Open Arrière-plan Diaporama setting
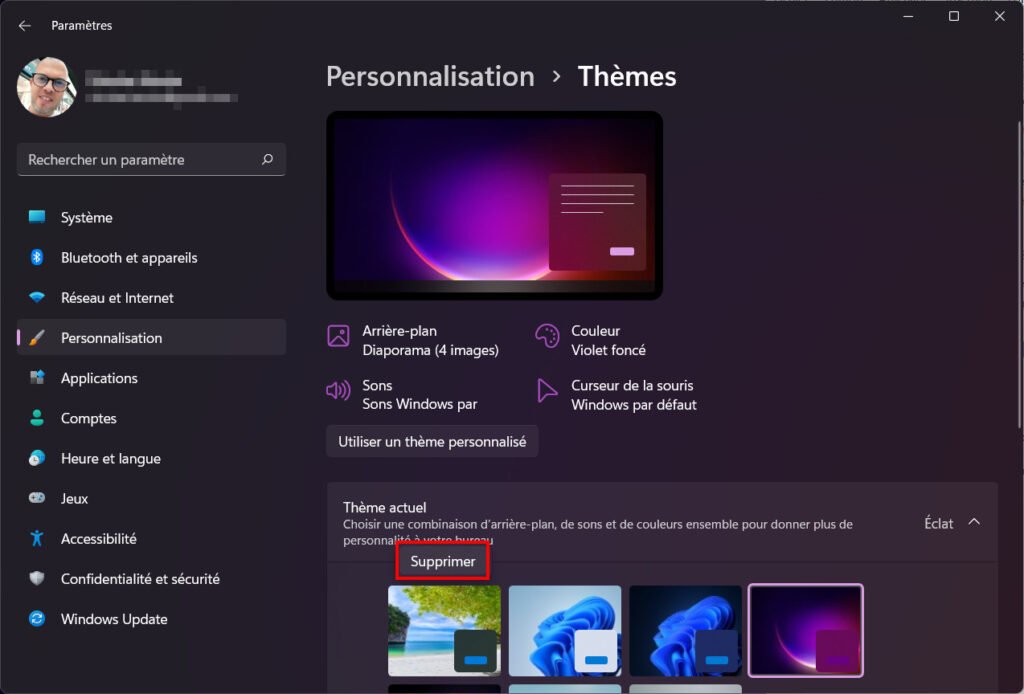This screenshot has height=694, width=1024. (413, 340)
